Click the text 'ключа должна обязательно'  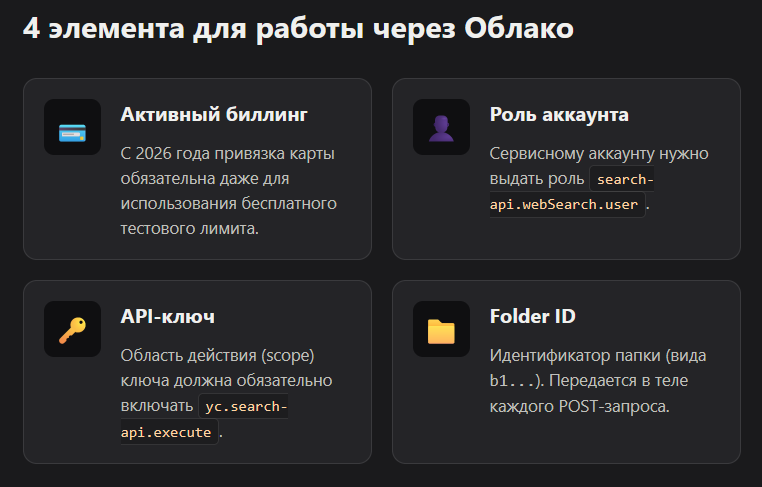226,381
